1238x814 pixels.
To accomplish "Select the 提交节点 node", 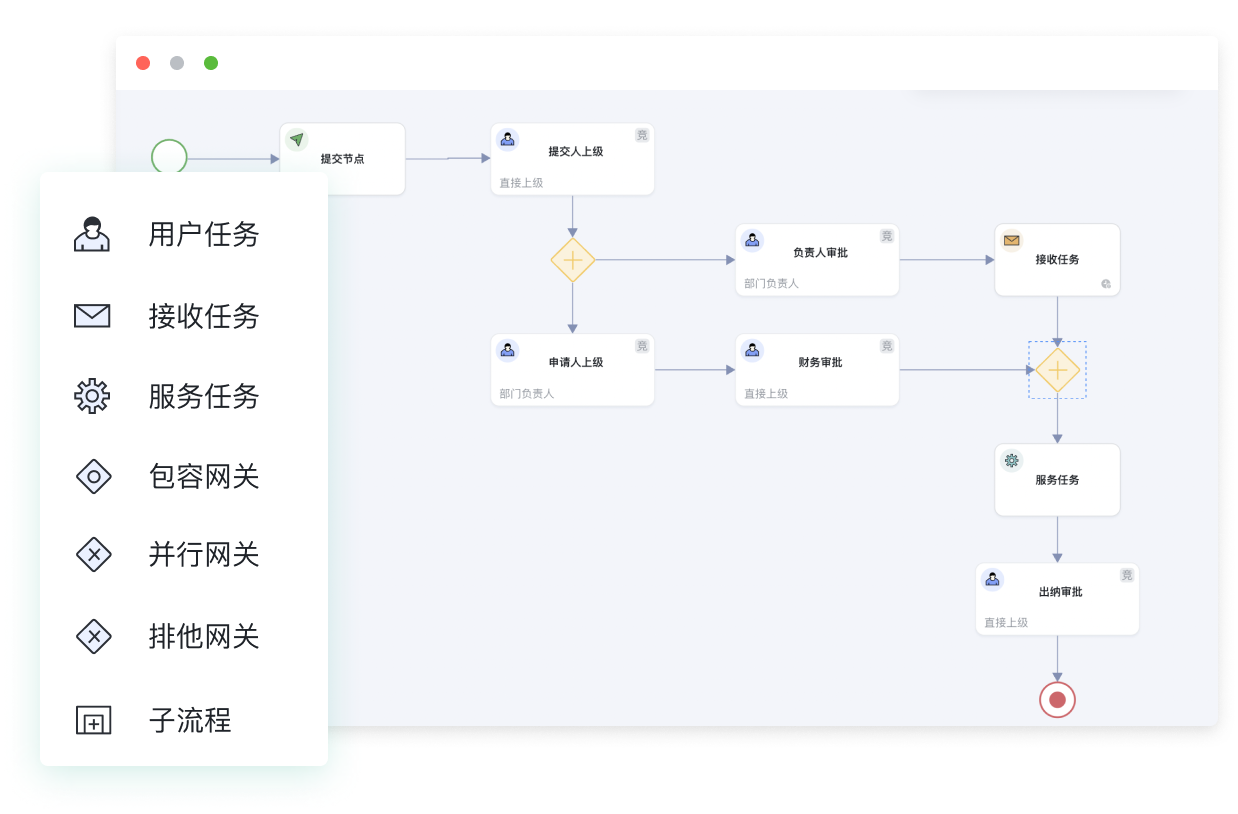I will click(342, 159).
